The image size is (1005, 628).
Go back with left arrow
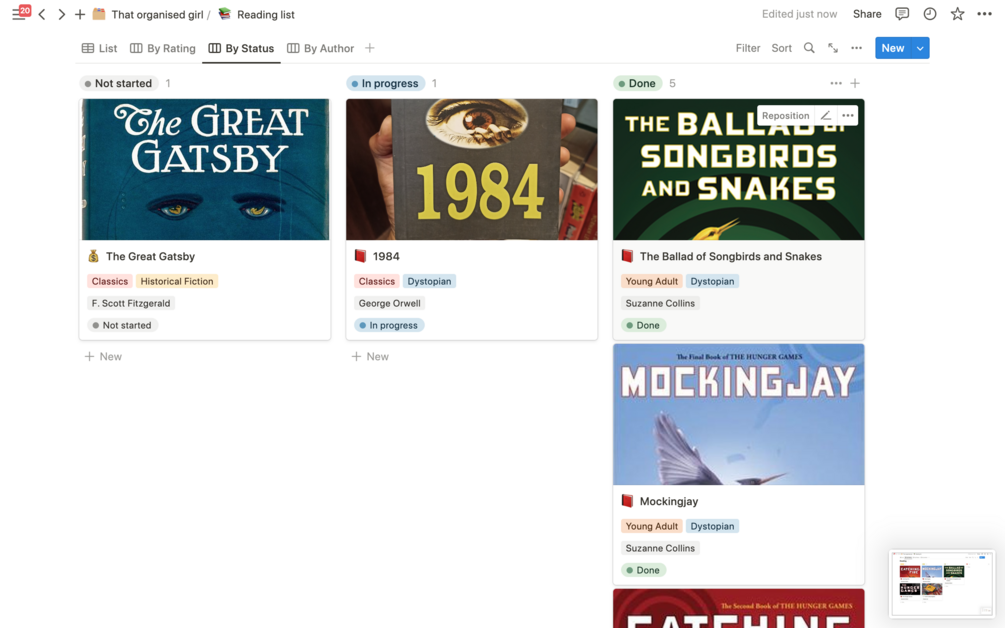coord(42,14)
